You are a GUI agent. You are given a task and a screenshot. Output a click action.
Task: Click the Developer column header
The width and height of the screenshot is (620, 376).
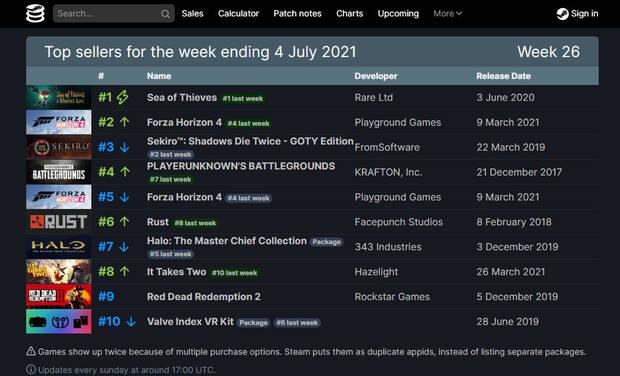pos(376,76)
